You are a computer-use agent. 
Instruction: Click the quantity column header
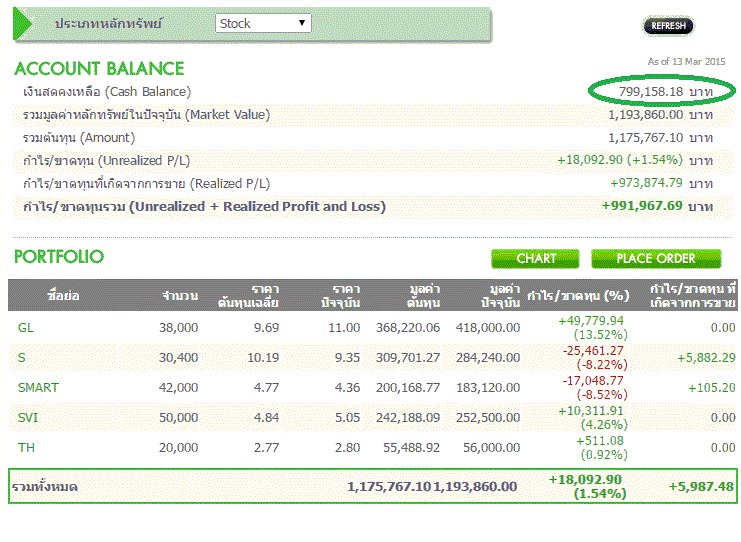[x=180, y=296]
